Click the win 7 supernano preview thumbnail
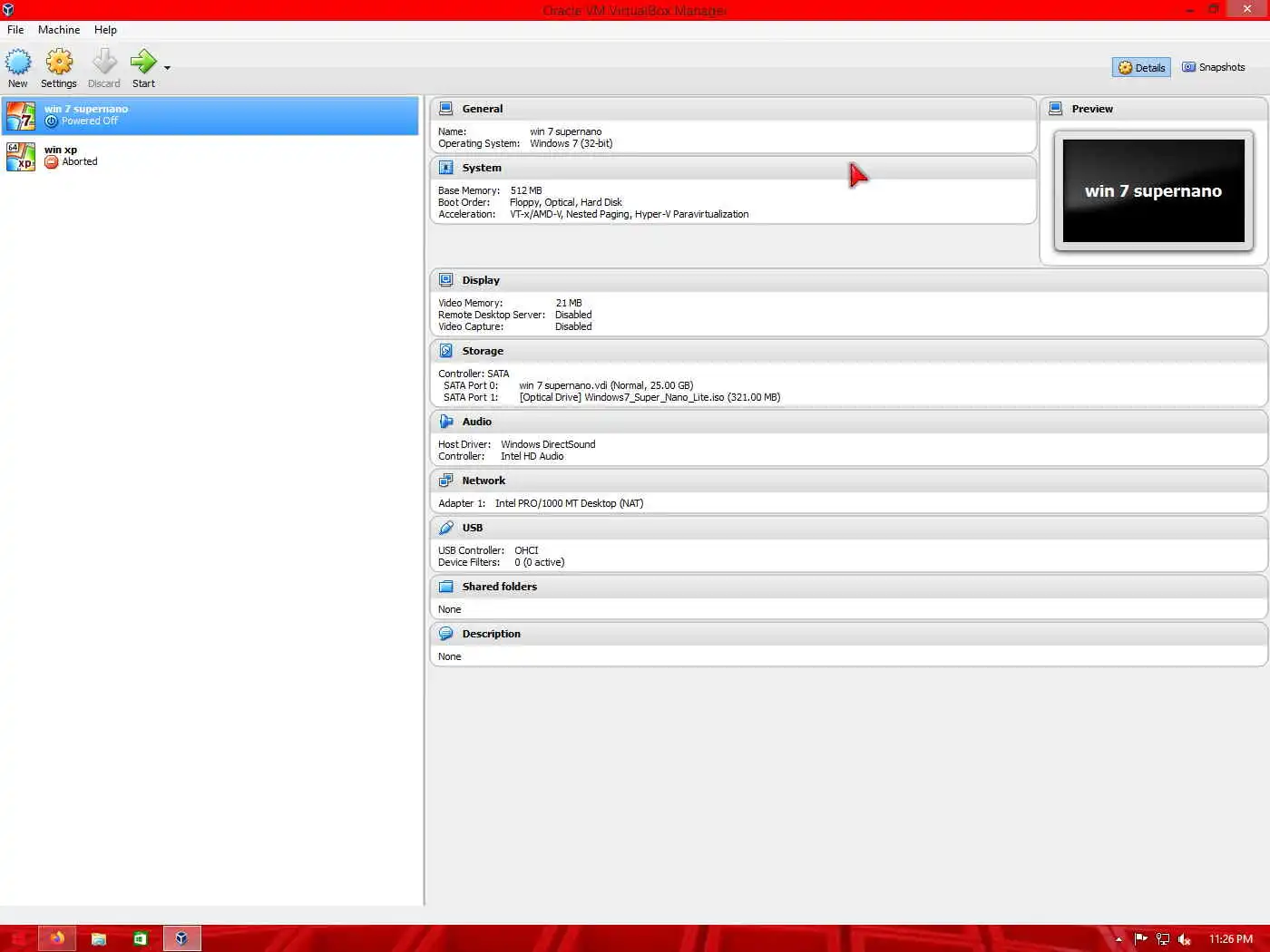The height and width of the screenshot is (952, 1270). (1154, 190)
